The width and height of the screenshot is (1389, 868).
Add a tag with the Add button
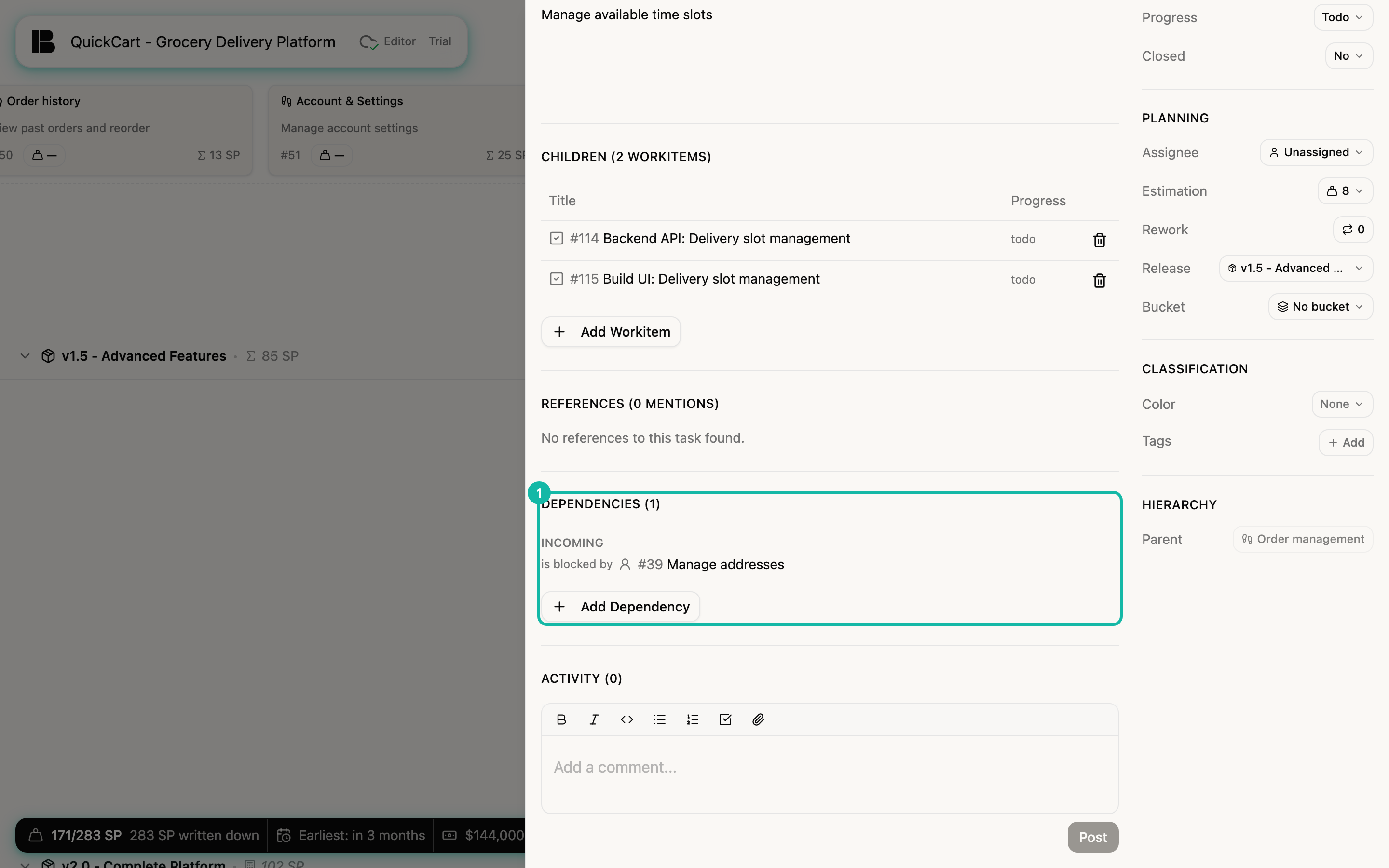click(1346, 443)
